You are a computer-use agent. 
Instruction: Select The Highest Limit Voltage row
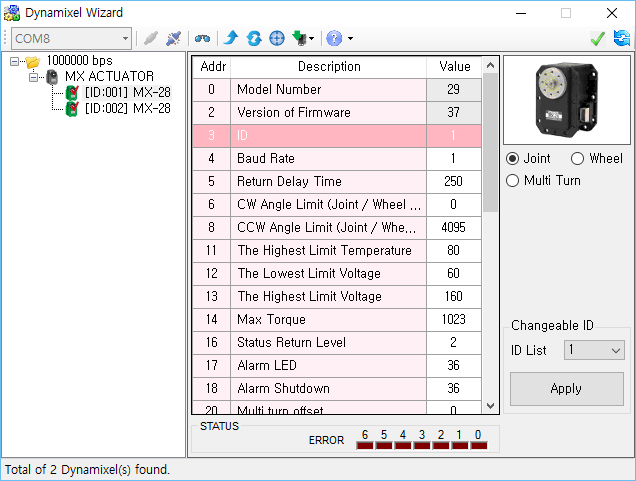(337, 296)
